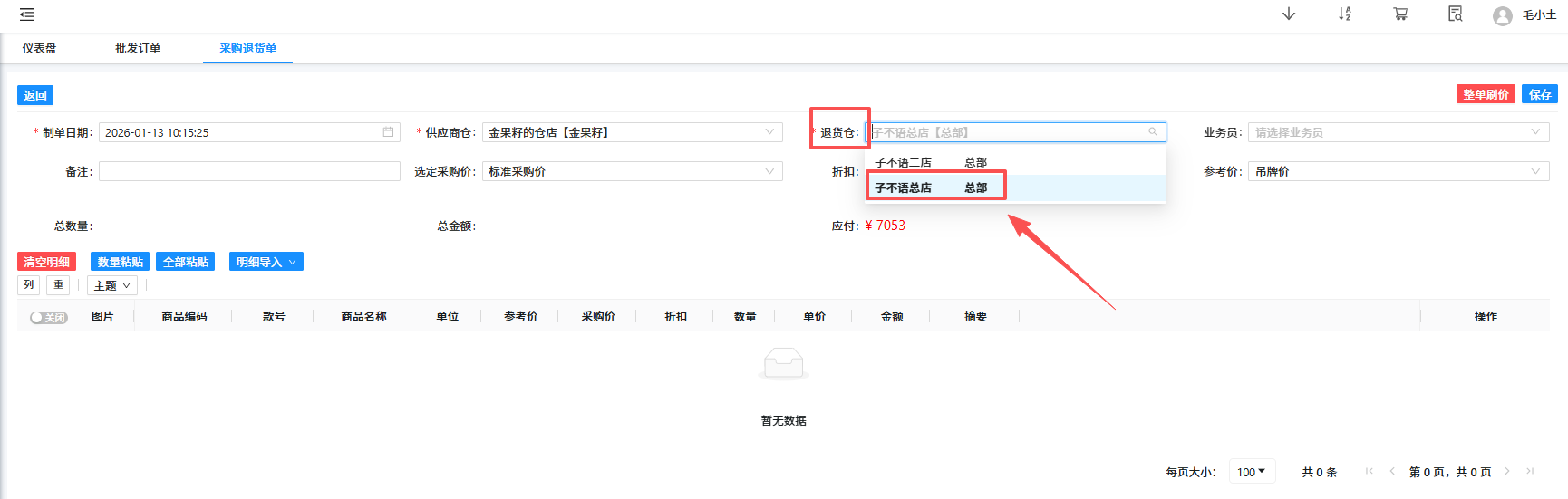1568x499 pixels.
Task: Toggle the 列 column settings button
Action: pyautogui.click(x=28, y=285)
